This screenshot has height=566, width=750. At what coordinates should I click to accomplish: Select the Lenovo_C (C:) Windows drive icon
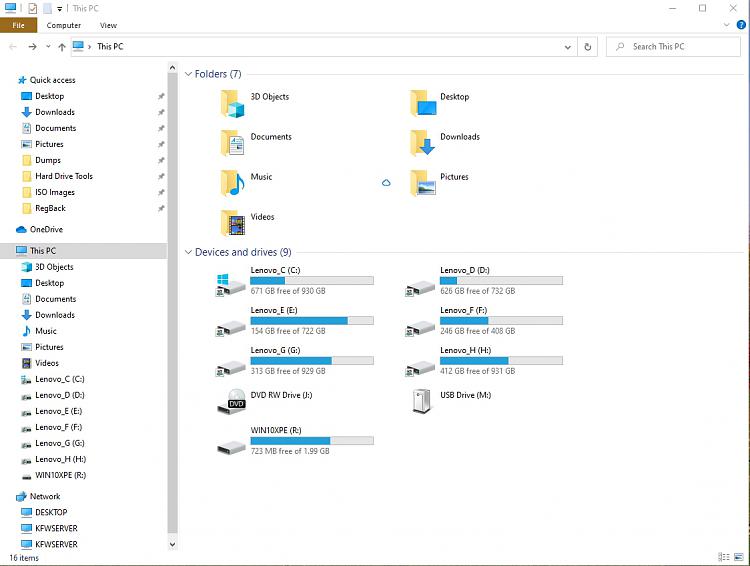231,284
